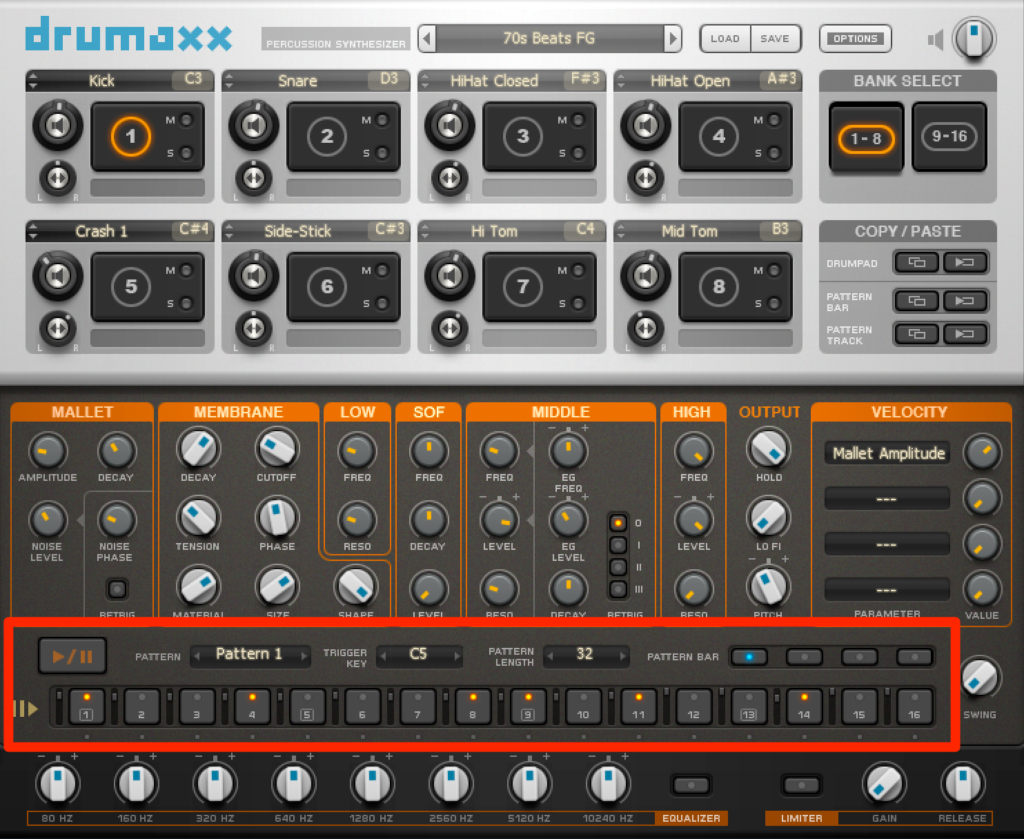Image resolution: width=1024 pixels, height=839 pixels.
Task: Open the Kick drum name selector
Action: (x=101, y=81)
